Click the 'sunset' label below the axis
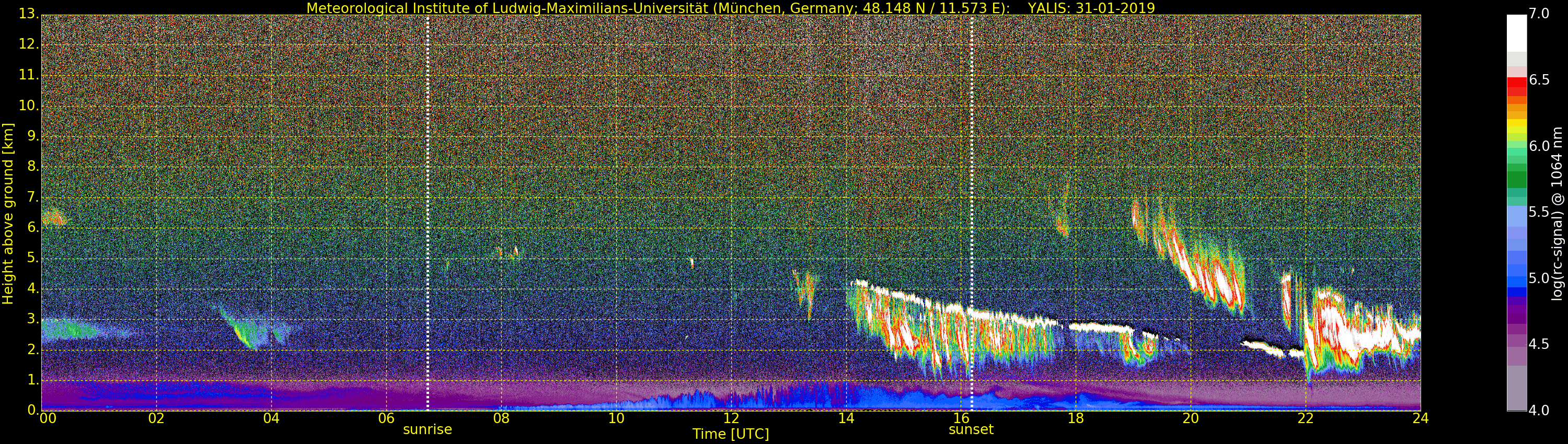Image resolution: width=1568 pixels, height=444 pixels. [971, 429]
